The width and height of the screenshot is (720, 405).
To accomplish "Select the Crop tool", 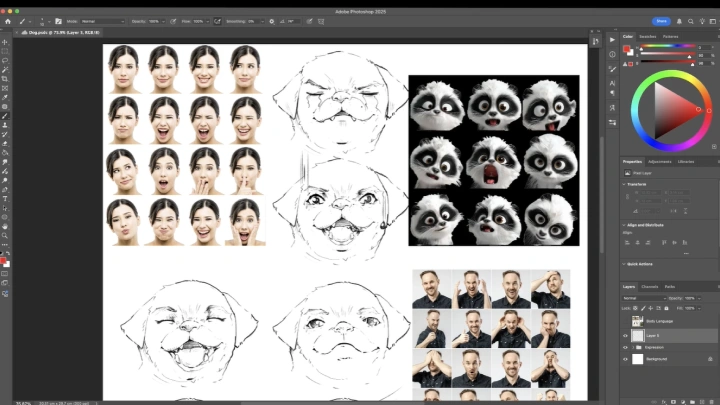I will (5, 79).
